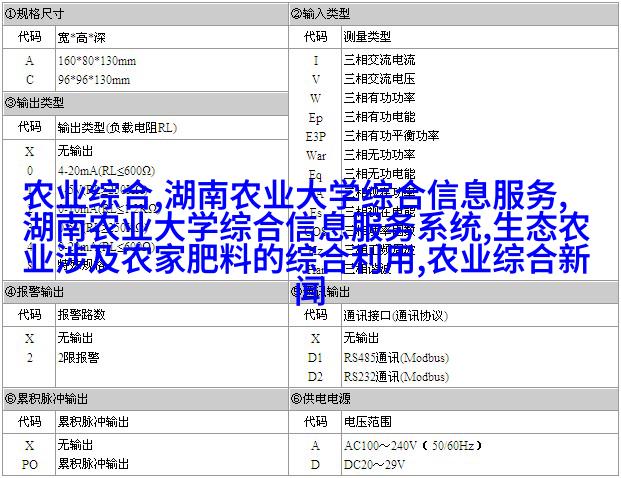Click the 报警路数 column heading
Viewport: 621px width, 478px height.
(82, 315)
